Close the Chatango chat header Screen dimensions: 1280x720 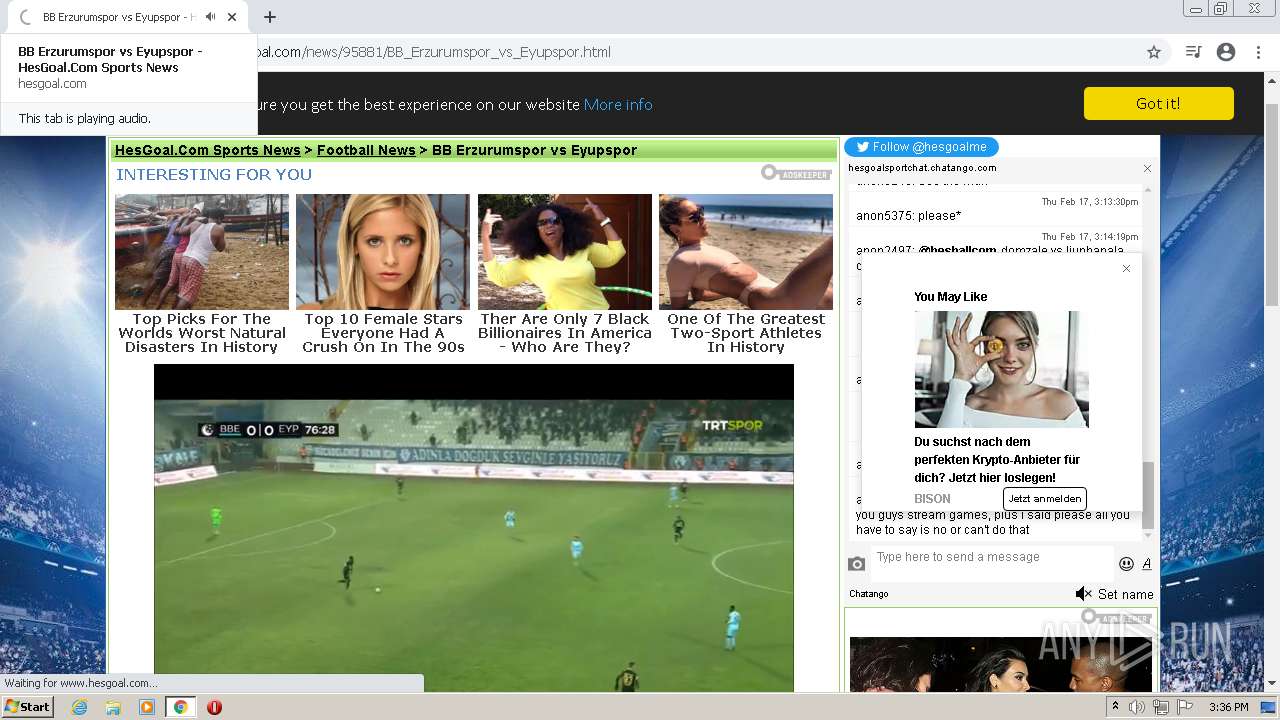[1147, 169]
